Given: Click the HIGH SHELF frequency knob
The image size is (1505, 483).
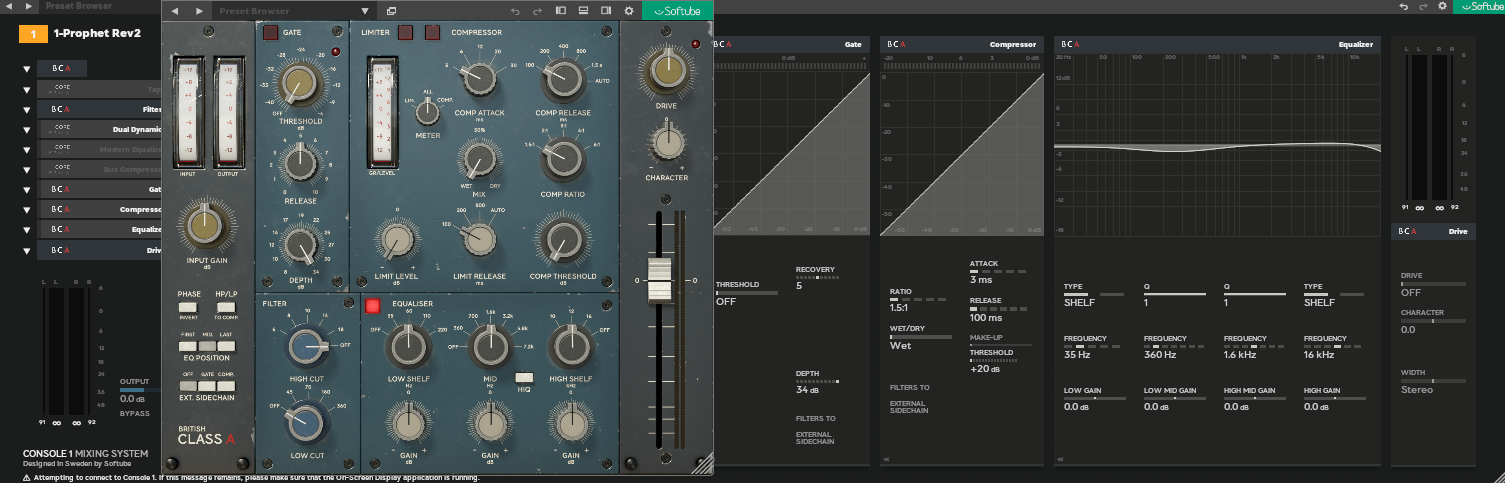Looking at the screenshot, I should coord(571,346).
